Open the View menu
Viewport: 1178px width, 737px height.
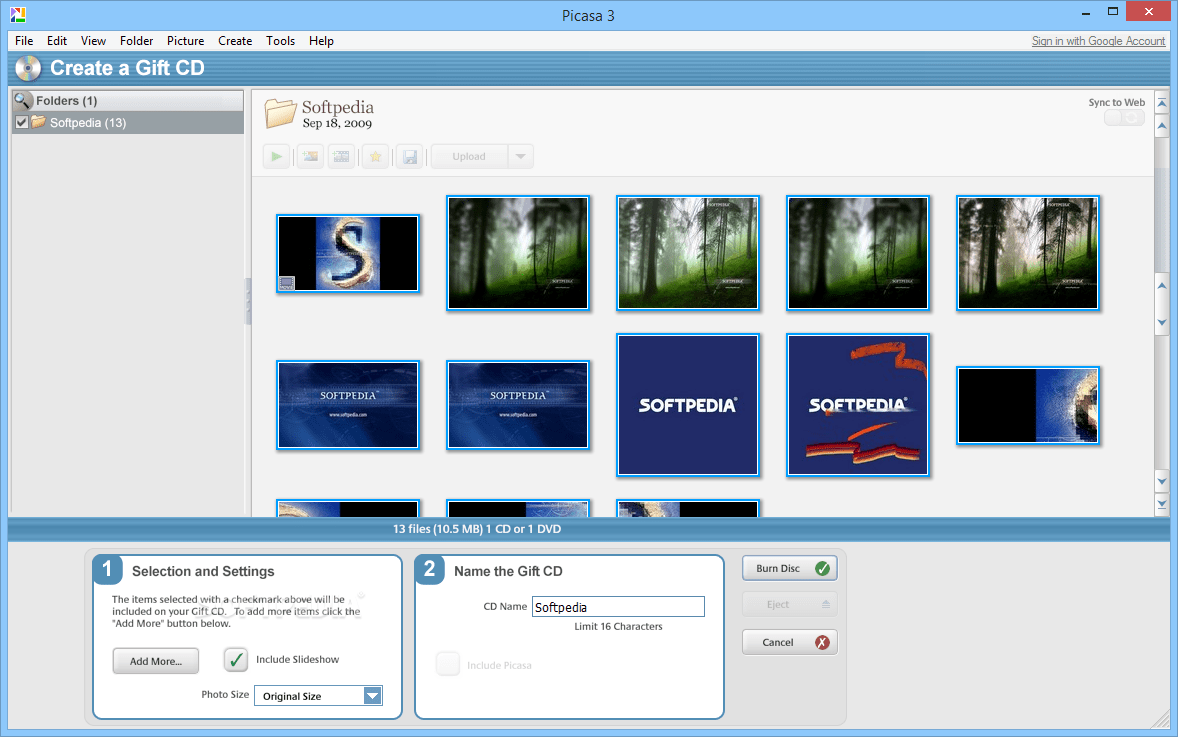tap(93, 41)
